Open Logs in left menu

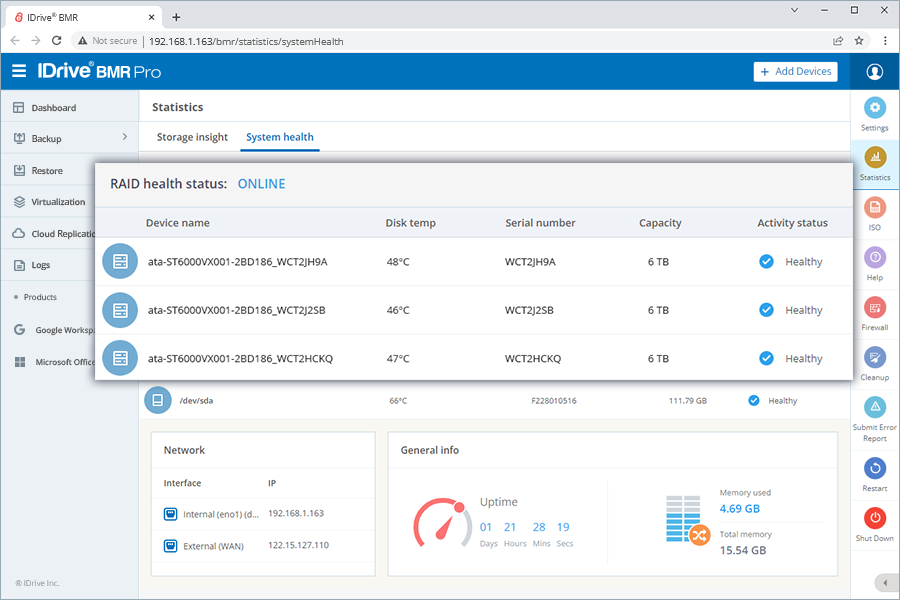point(40,265)
